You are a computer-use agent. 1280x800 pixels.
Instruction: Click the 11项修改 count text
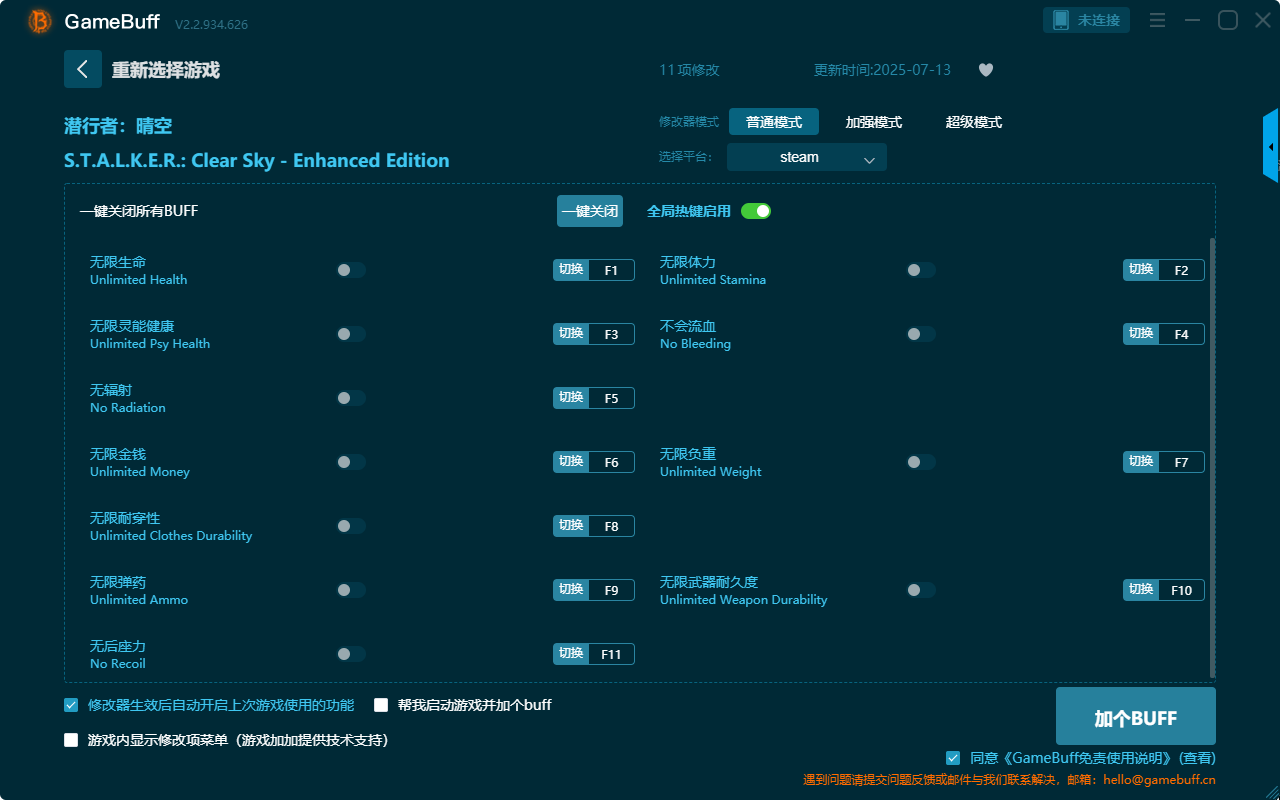pyautogui.click(x=689, y=70)
